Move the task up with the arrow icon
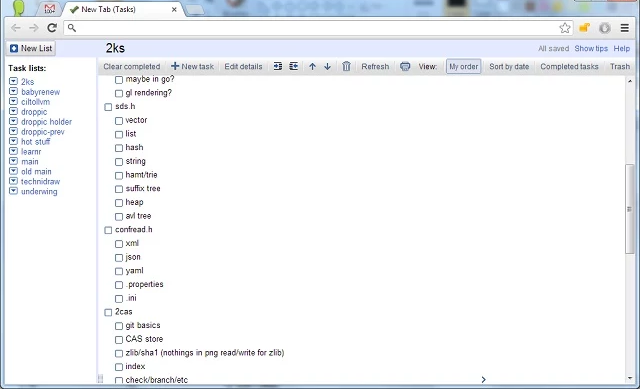This screenshot has width=640, height=389. click(312, 67)
